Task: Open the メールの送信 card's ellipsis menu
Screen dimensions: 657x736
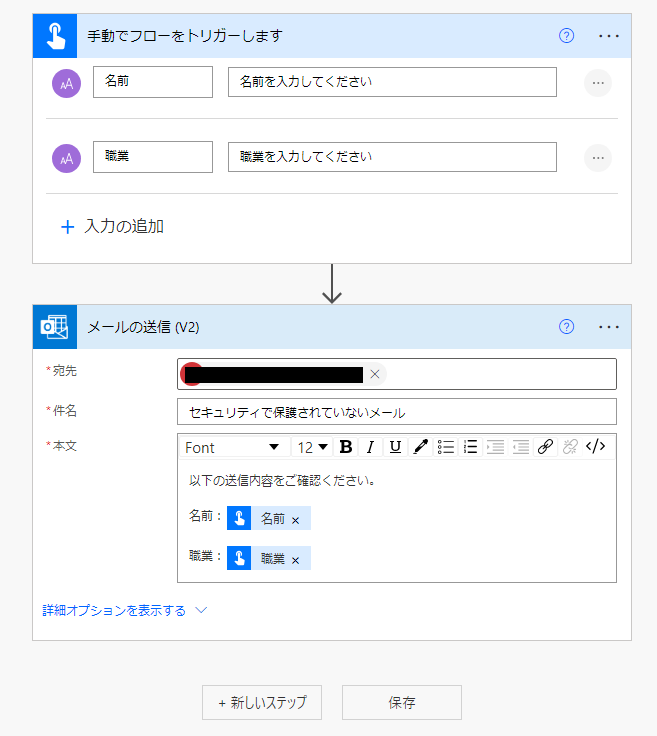Action: coord(609,327)
